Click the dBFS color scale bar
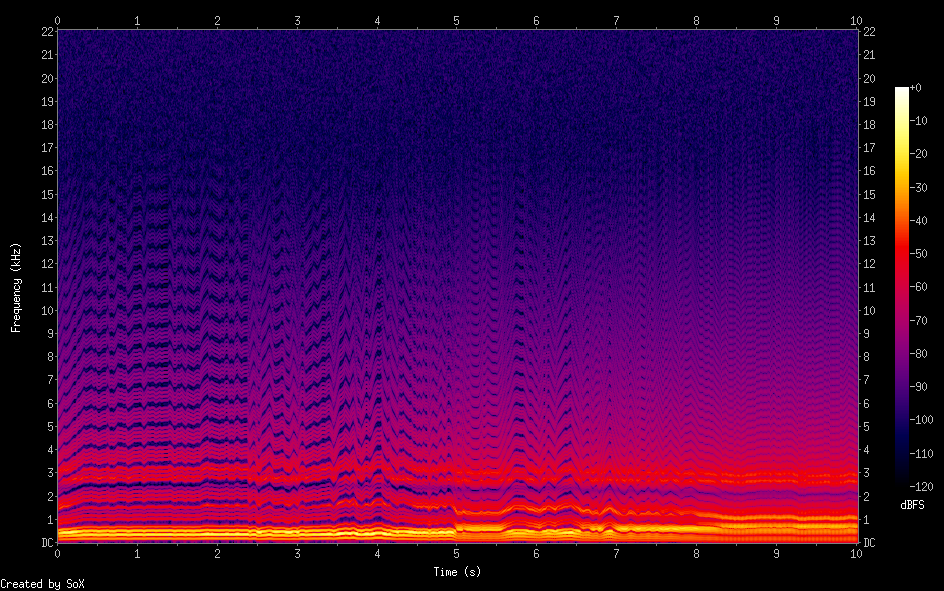 point(902,286)
